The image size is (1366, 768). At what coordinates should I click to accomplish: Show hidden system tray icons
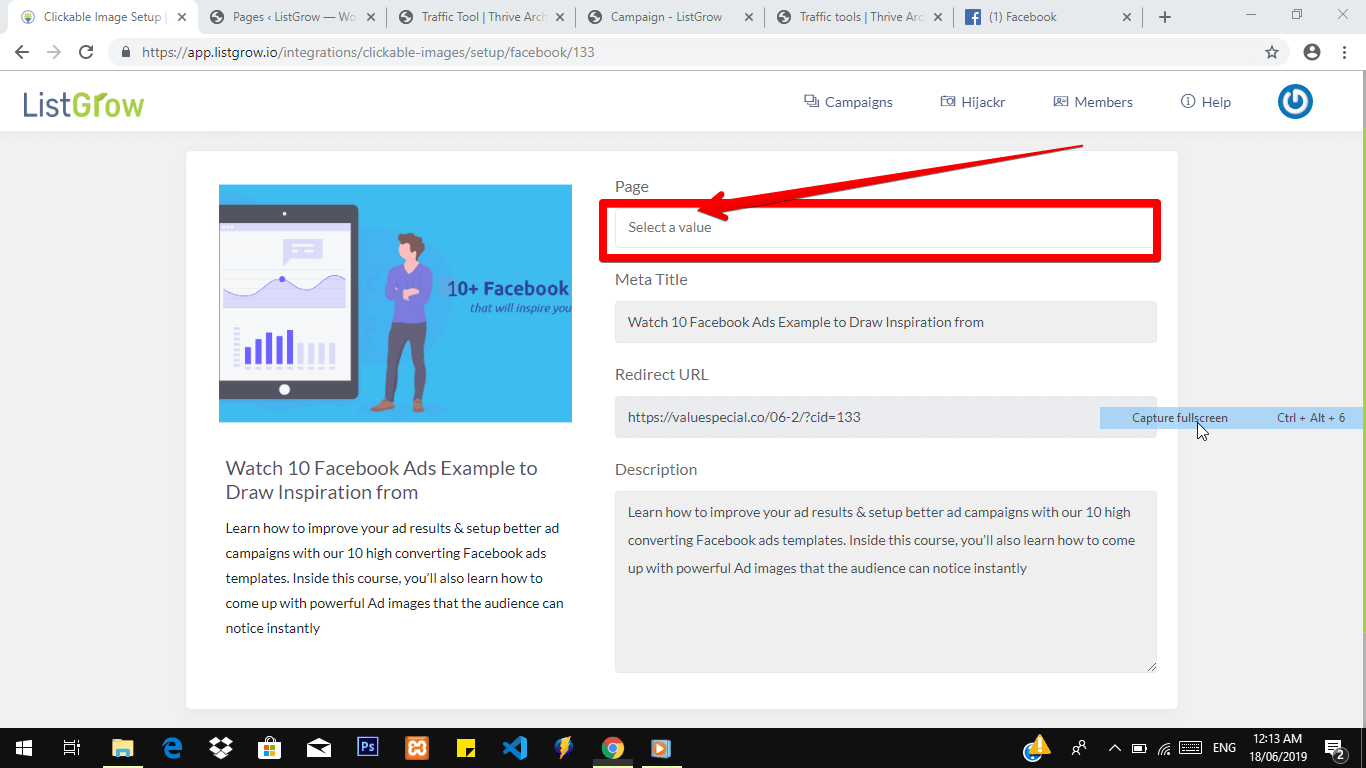point(1114,748)
